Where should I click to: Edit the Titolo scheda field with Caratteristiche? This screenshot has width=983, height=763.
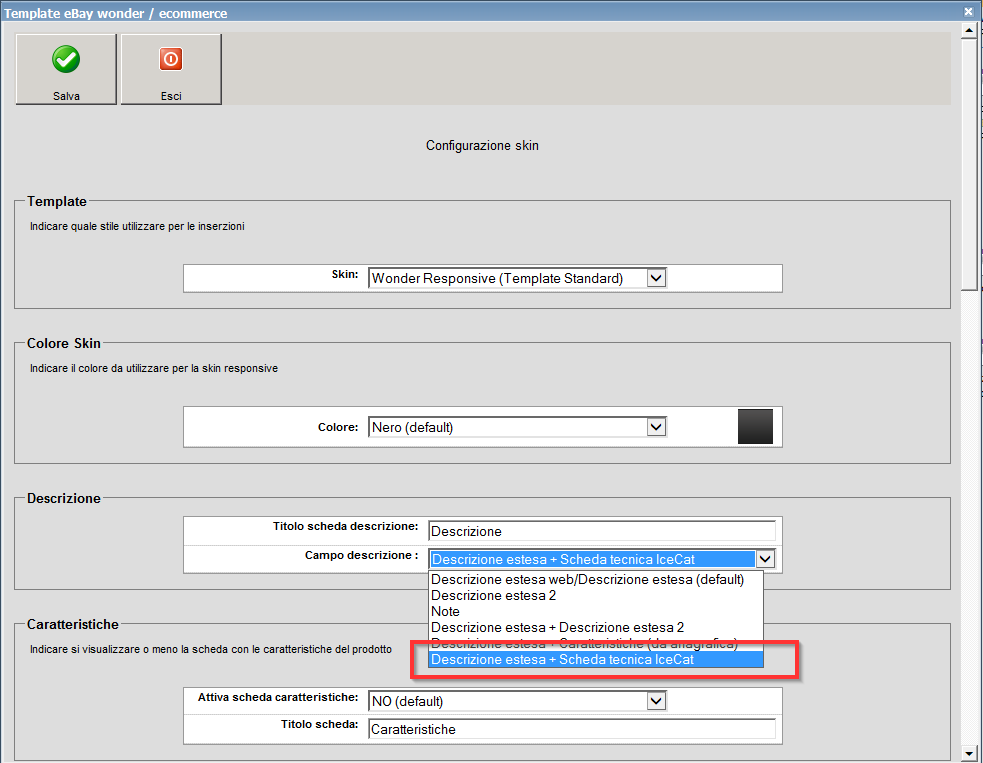click(572, 729)
